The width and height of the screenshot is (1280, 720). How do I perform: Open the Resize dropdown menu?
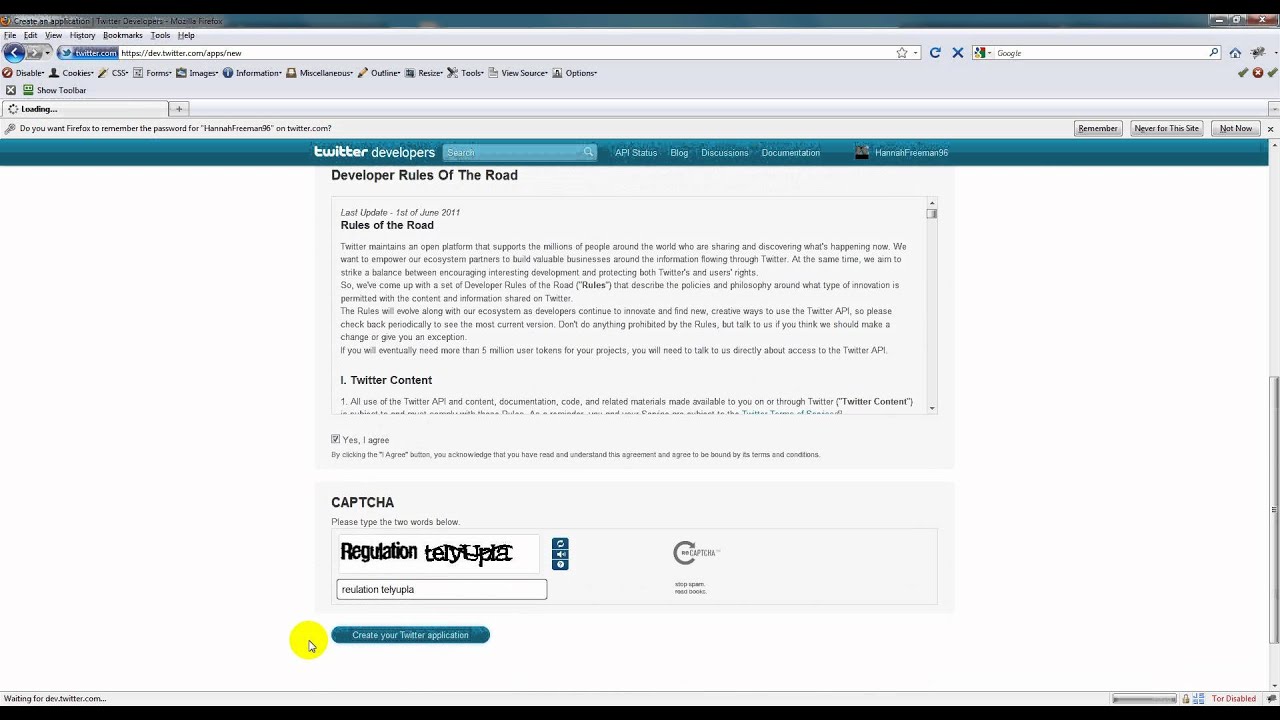[x=424, y=73]
